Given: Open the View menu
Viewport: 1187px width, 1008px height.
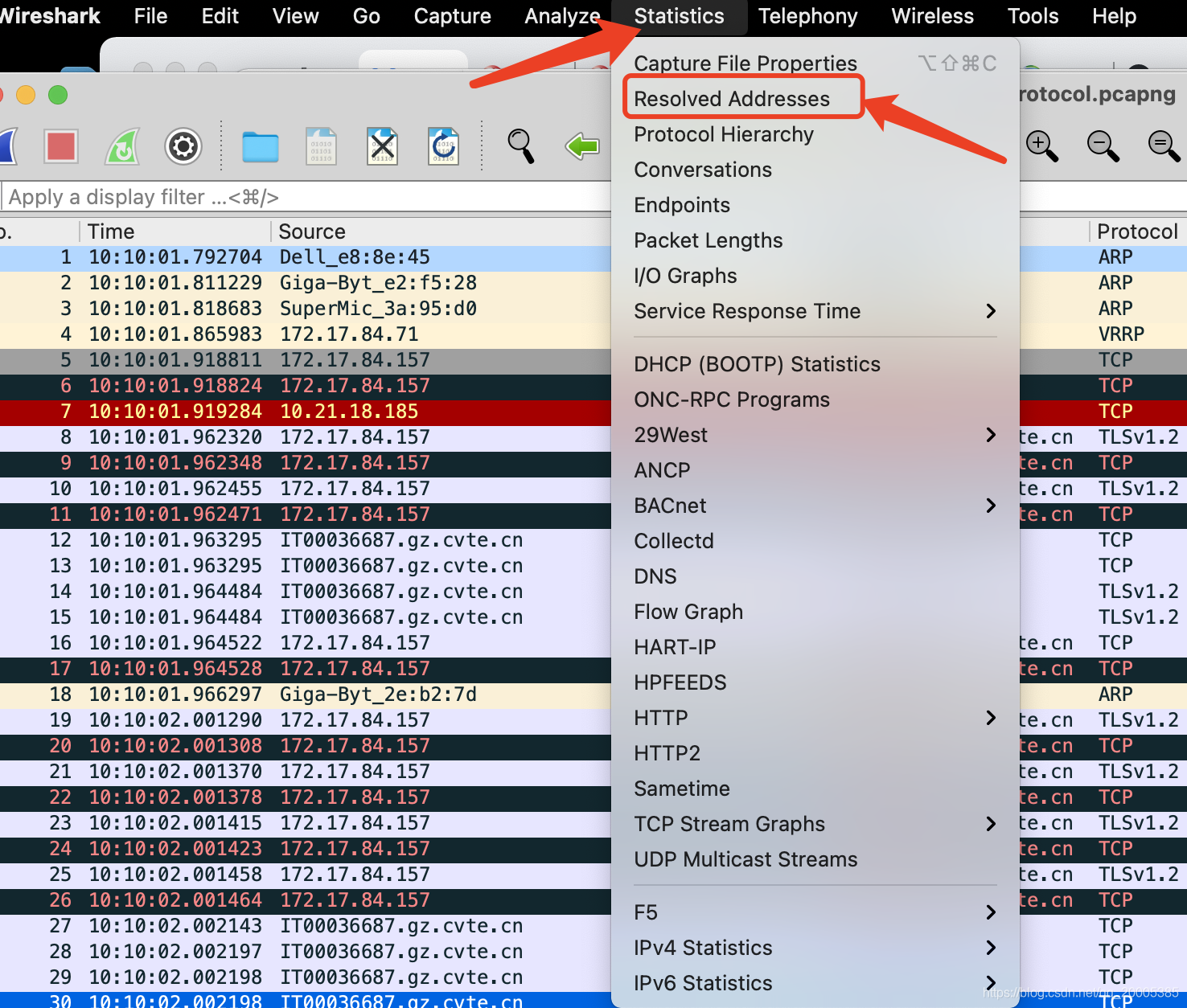Looking at the screenshot, I should click(x=296, y=16).
